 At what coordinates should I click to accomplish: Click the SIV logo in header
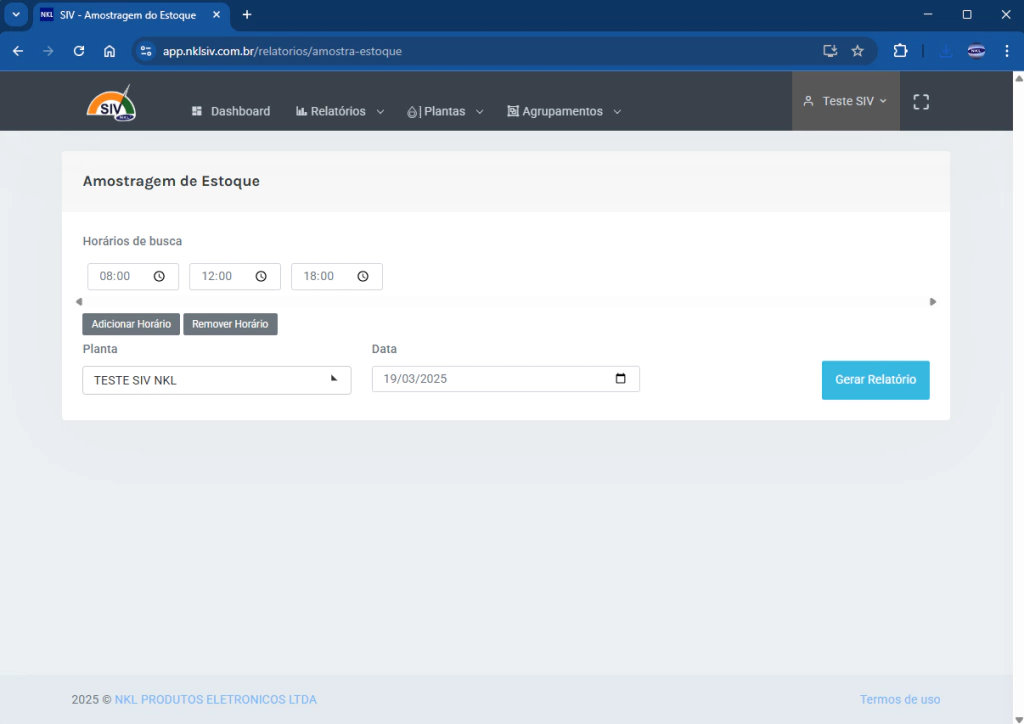111,103
